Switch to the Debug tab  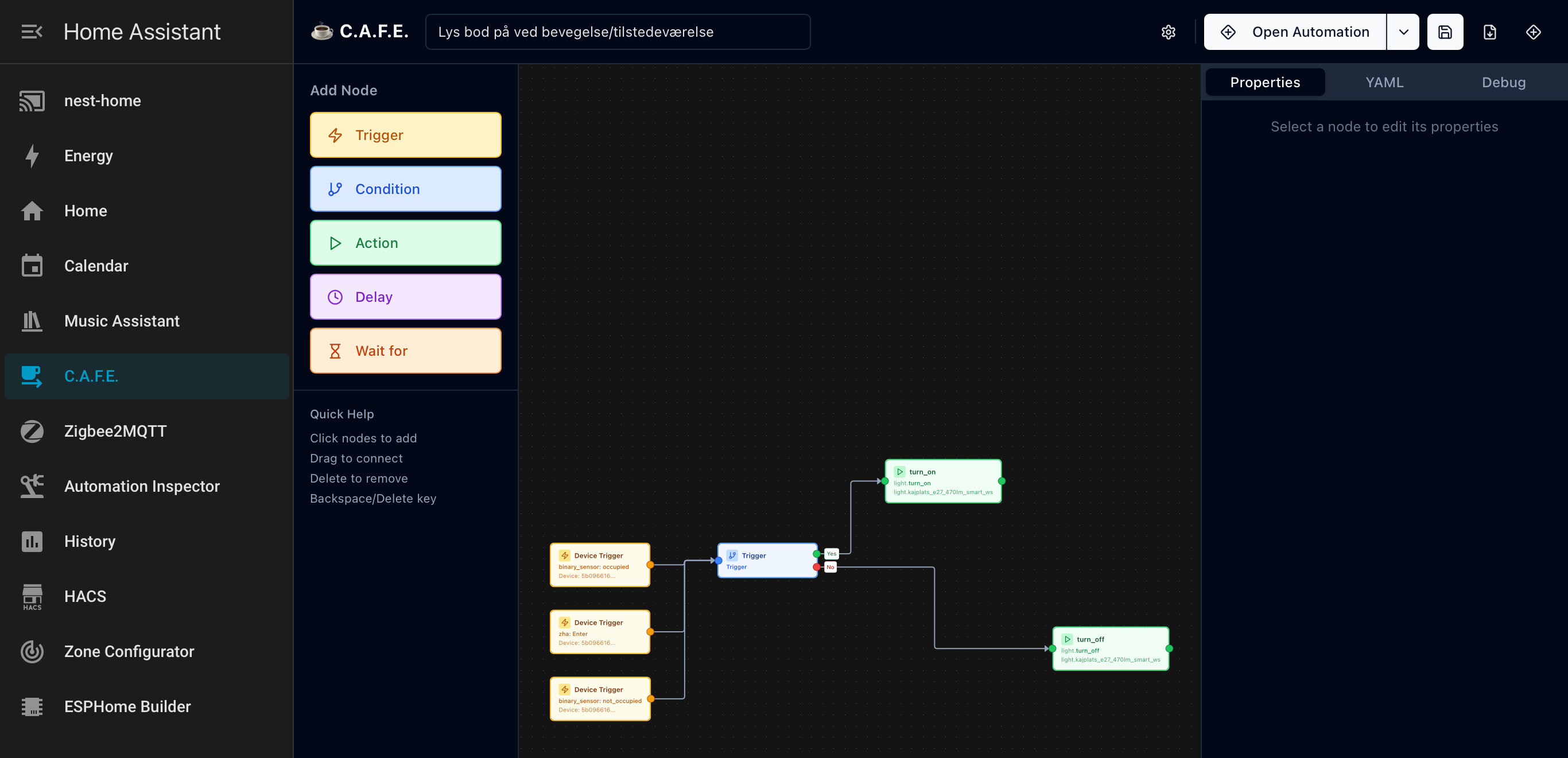pos(1503,82)
